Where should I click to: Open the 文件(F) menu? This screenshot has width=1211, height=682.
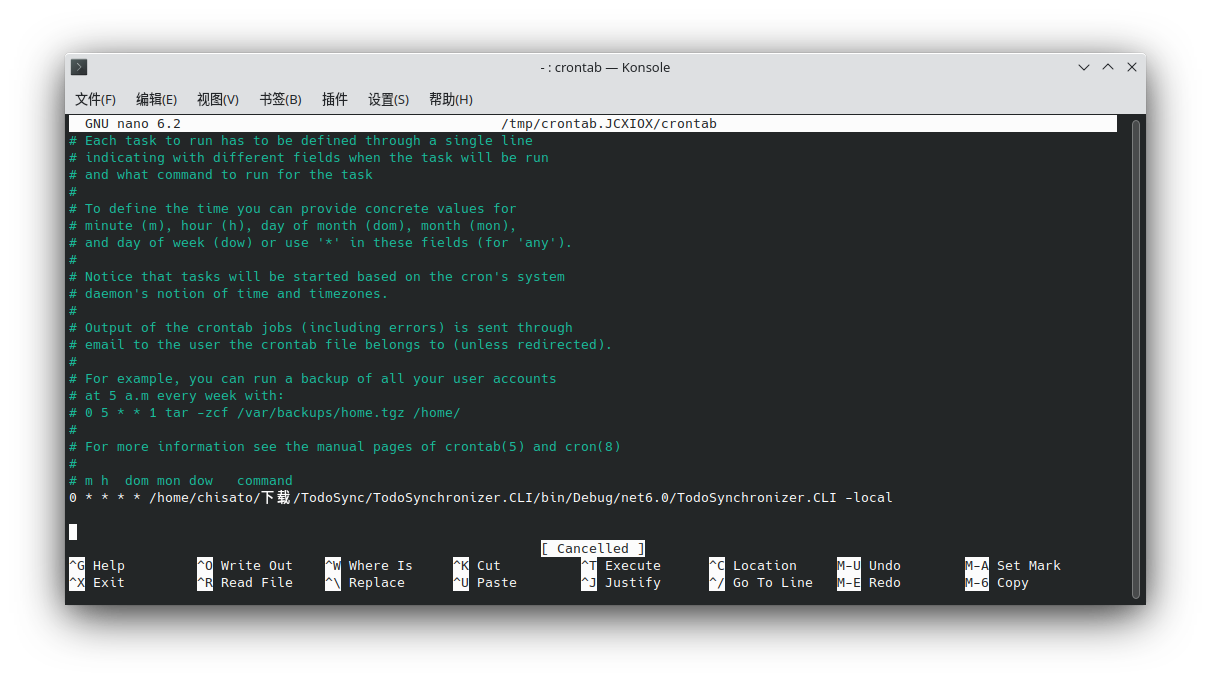[x=95, y=99]
